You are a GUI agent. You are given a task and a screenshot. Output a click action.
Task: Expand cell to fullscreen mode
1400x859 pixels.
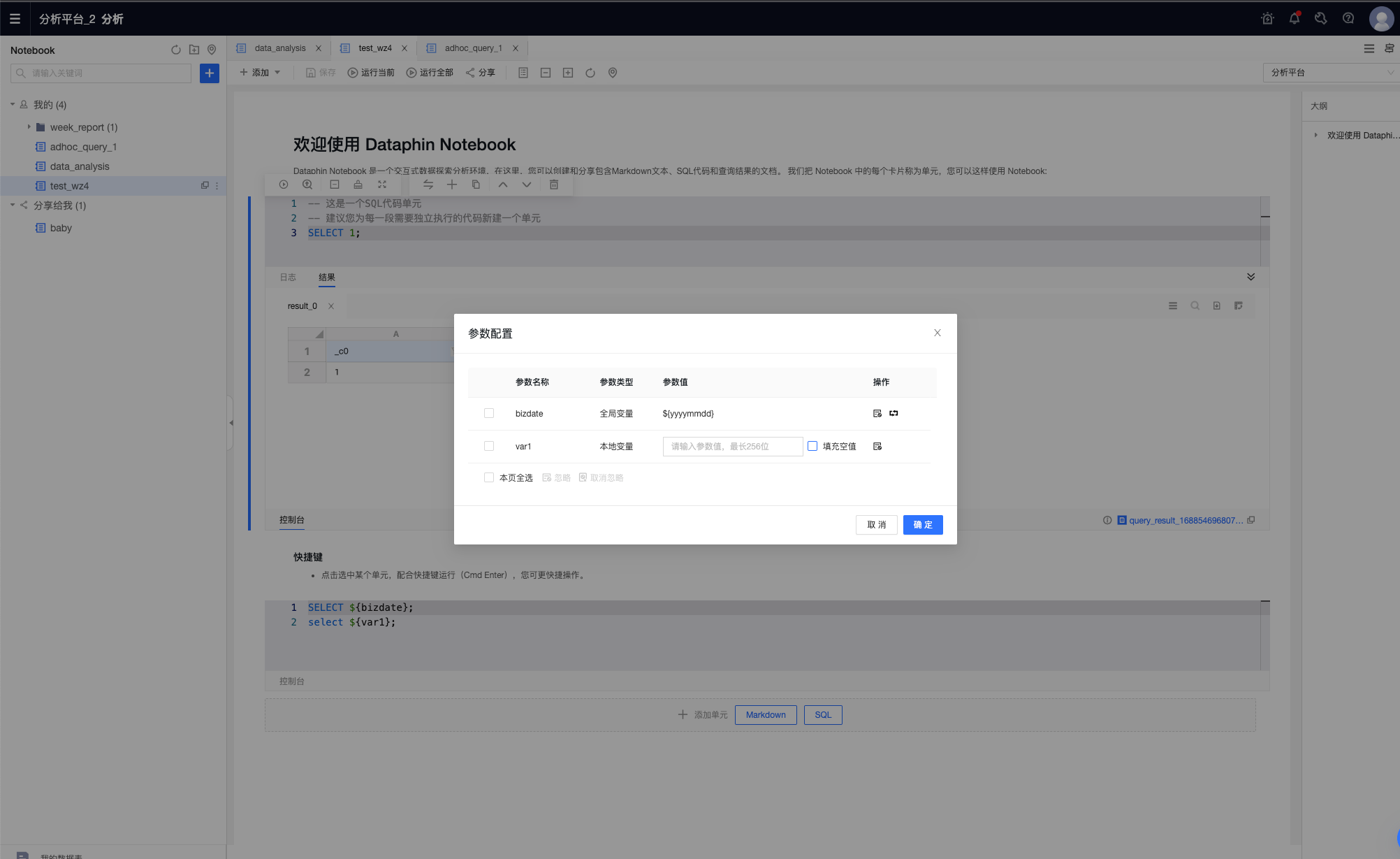(x=382, y=185)
